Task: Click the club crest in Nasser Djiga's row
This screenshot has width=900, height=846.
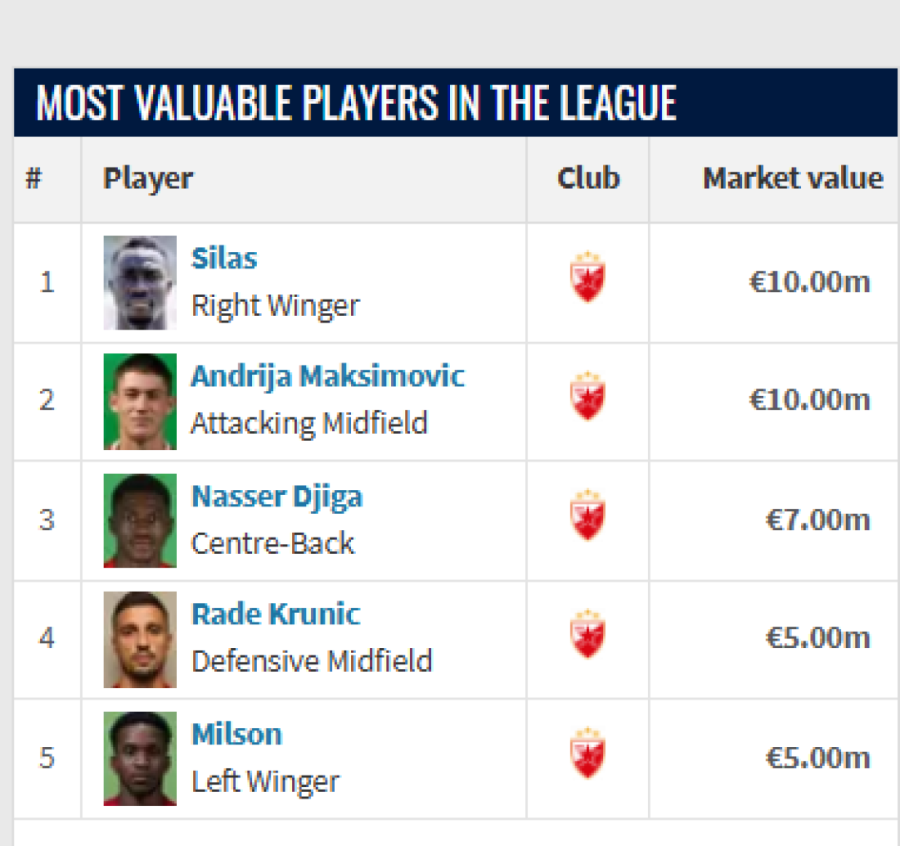Action: [587, 516]
